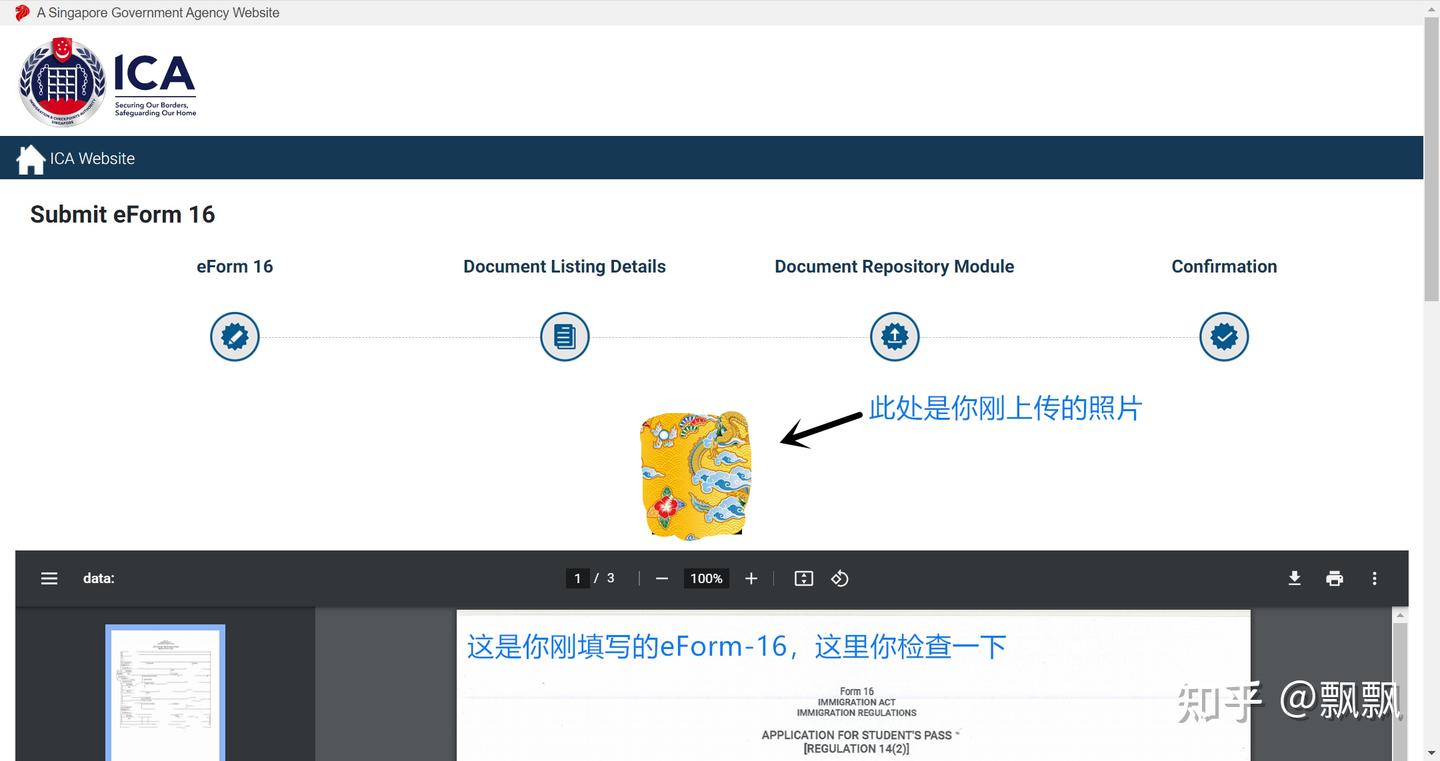This screenshot has height=761, width=1440.
Task: Zoom out the PDF document
Action: coord(661,578)
